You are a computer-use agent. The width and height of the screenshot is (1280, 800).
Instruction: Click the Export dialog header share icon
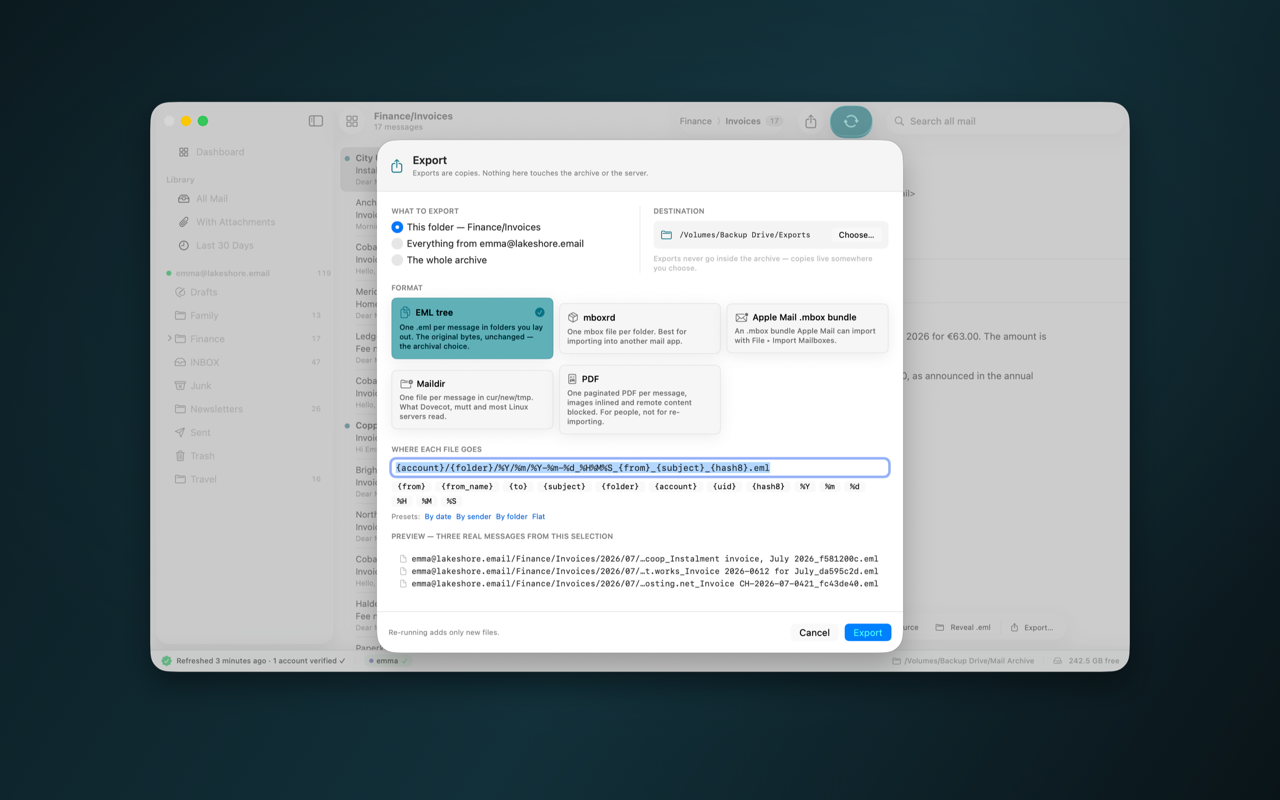point(397,166)
